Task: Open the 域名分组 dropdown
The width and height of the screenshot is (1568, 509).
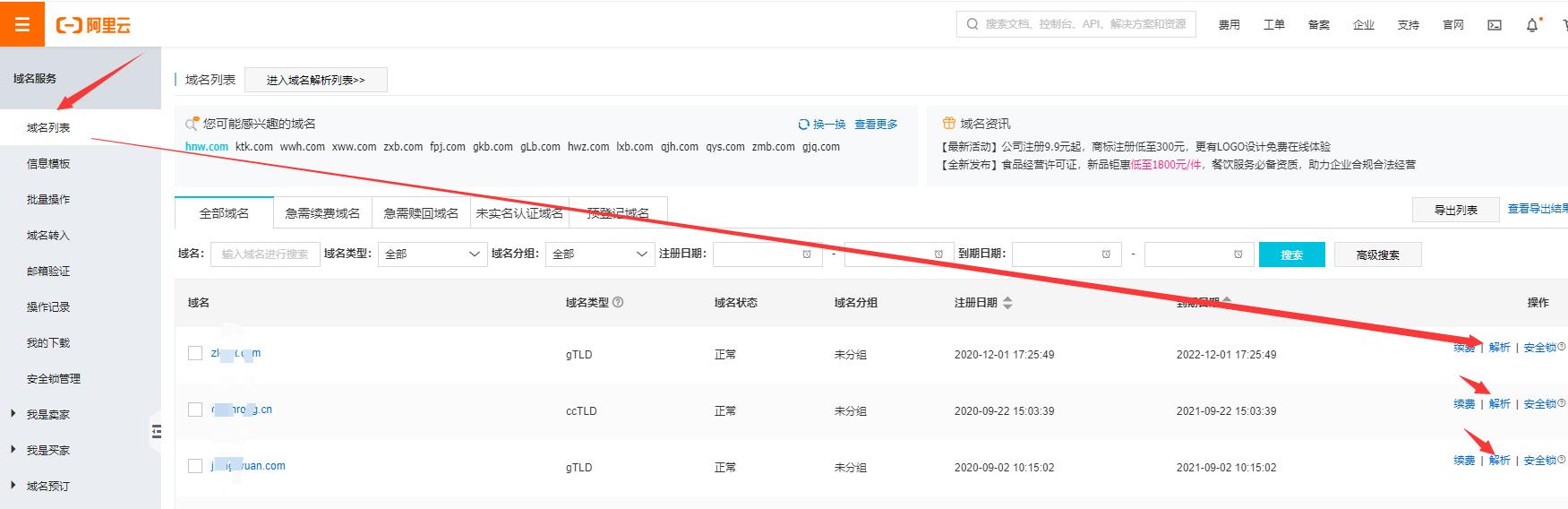Action: [600, 254]
